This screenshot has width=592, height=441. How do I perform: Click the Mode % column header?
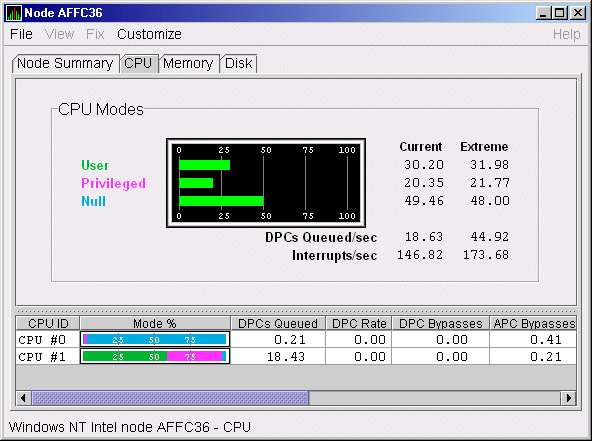click(x=155, y=324)
